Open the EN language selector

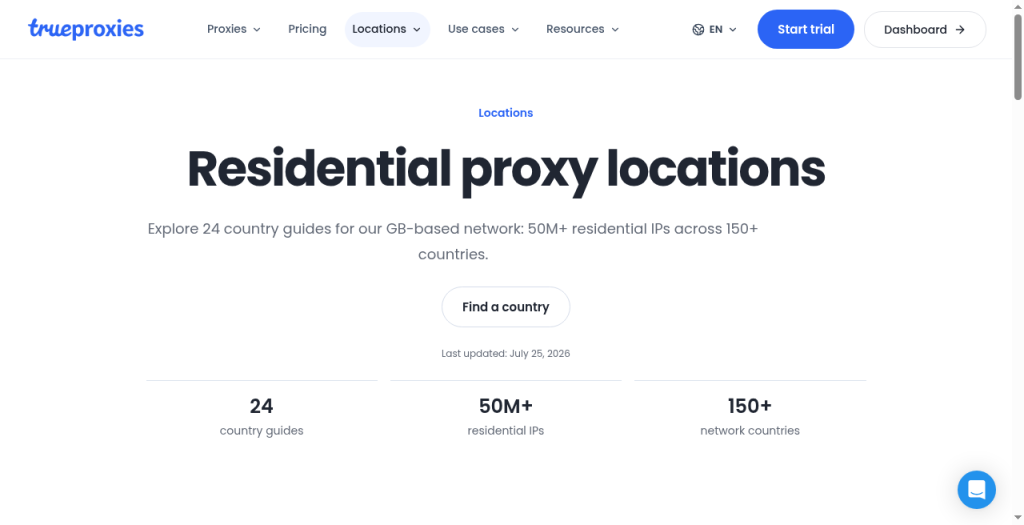(714, 29)
